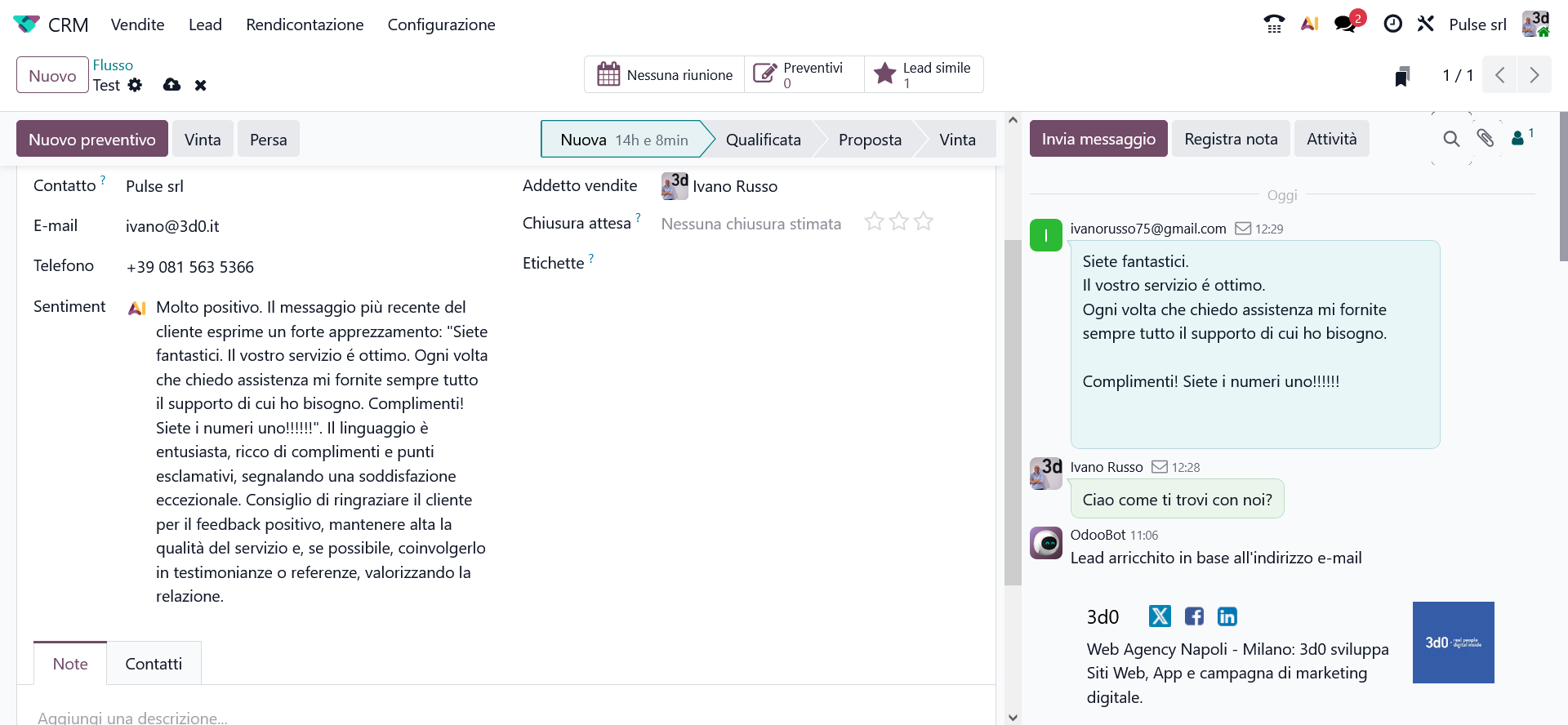Open the CRM app home logo

click(26, 24)
